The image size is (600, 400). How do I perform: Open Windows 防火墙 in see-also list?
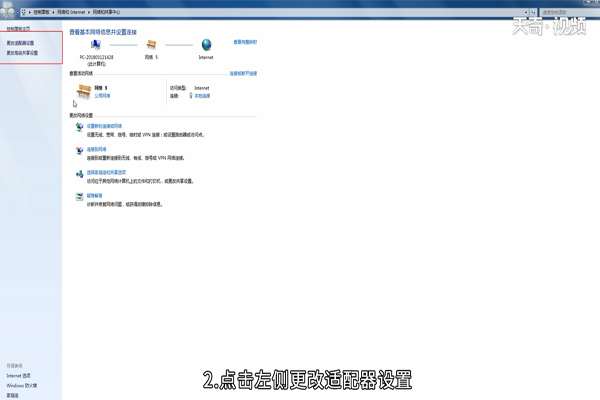[x=22, y=385]
